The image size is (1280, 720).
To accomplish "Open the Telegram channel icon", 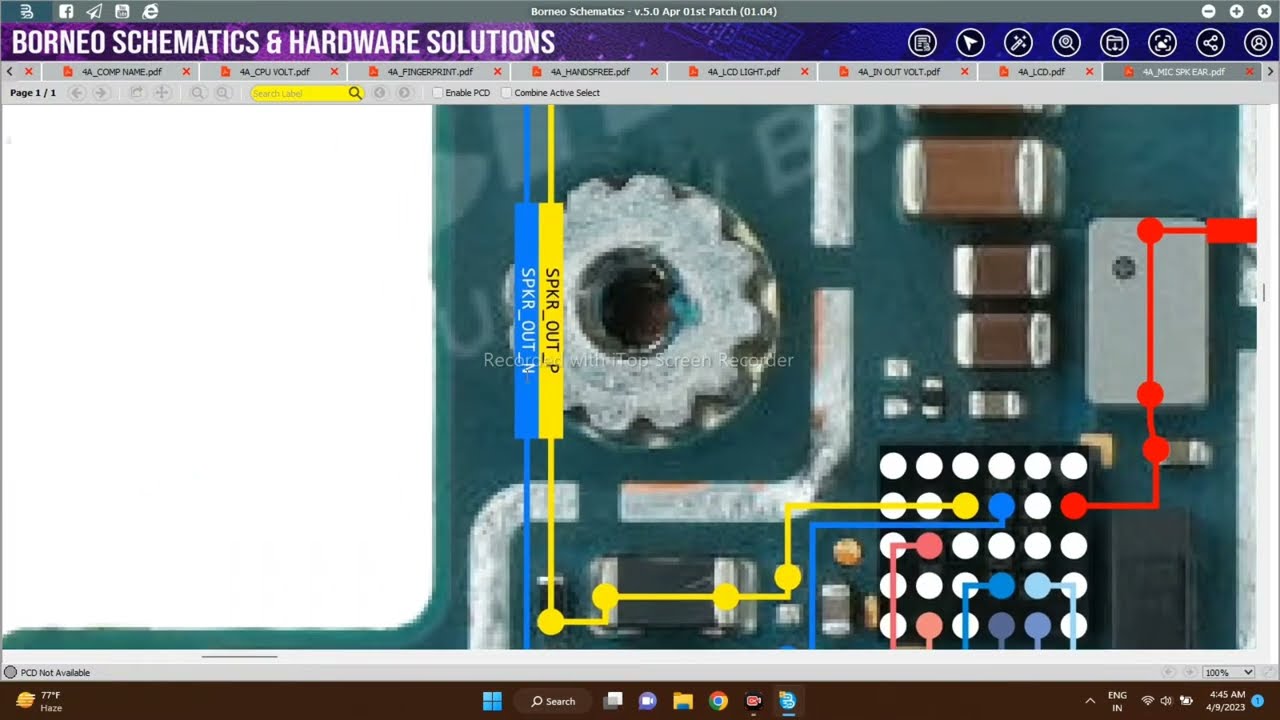I will (94, 11).
